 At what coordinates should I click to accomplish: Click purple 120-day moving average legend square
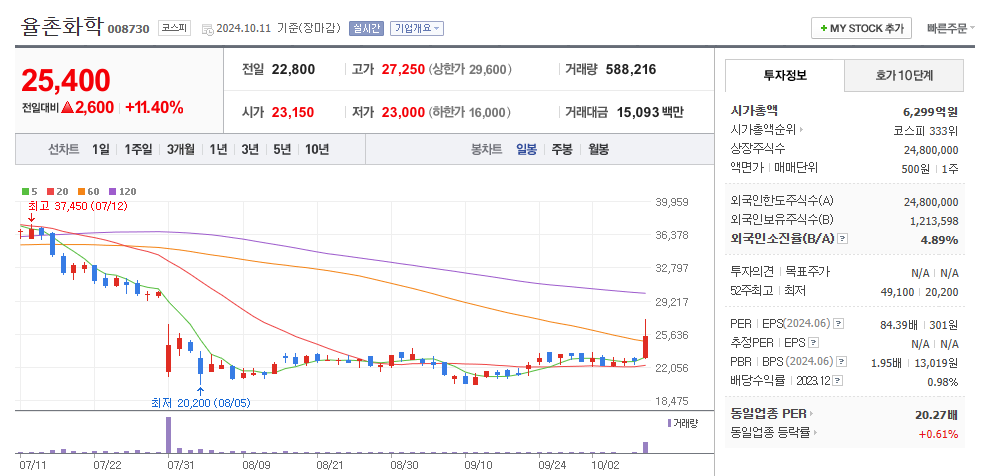click(x=113, y=191)
